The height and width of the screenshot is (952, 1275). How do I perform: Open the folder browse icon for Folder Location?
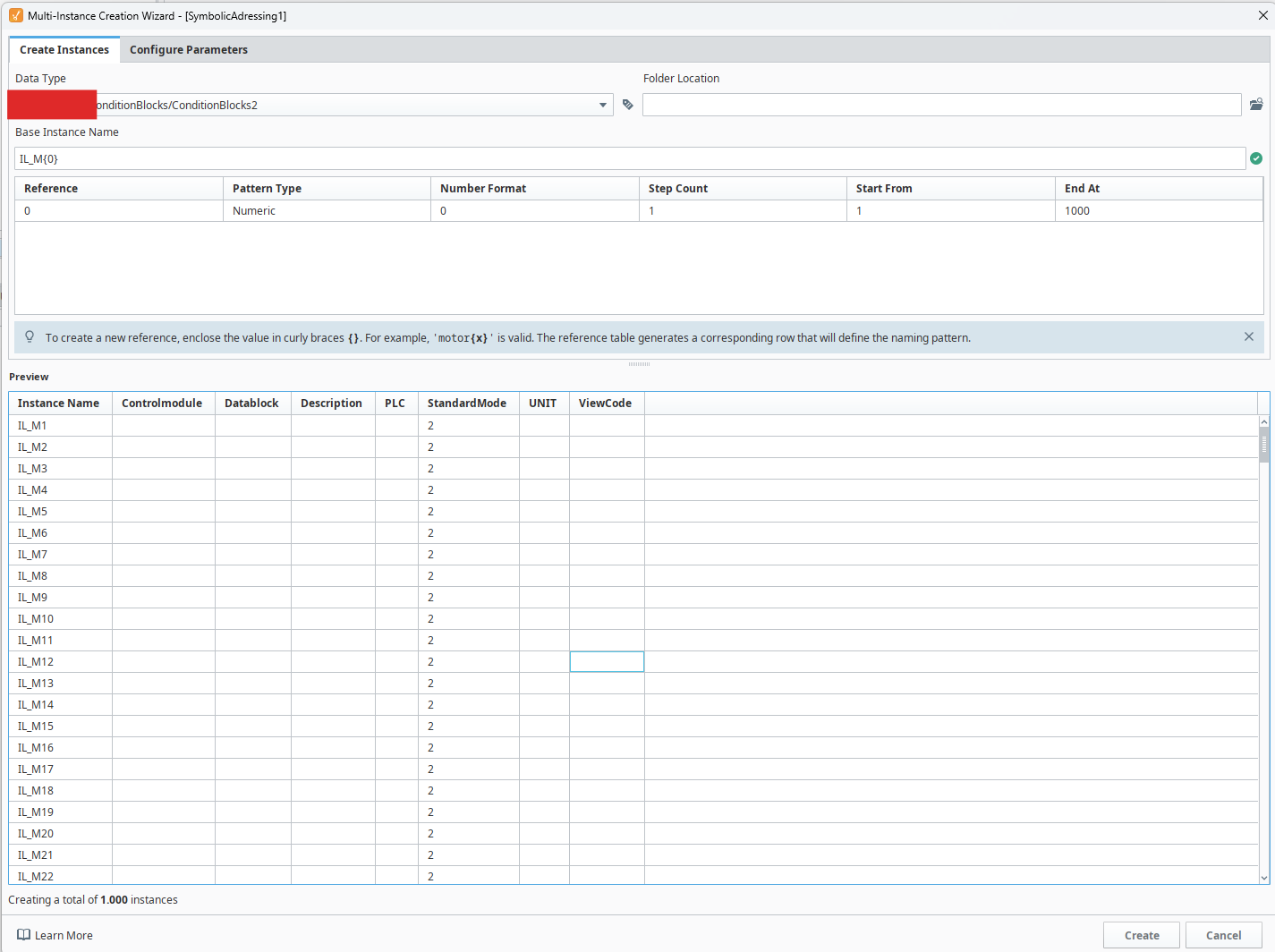click(x=1256, y=105)
